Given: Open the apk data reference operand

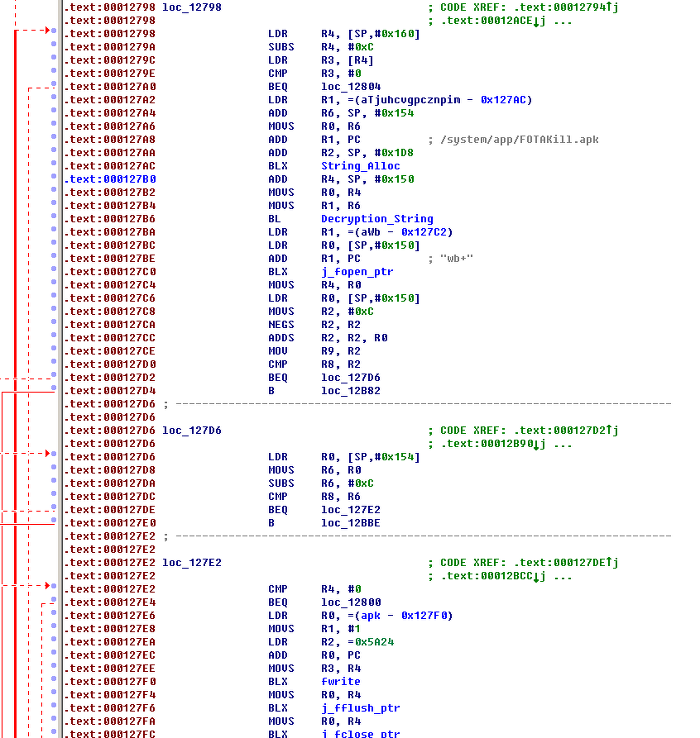Looking at the screenshot, I should click(x=370, y=616).
